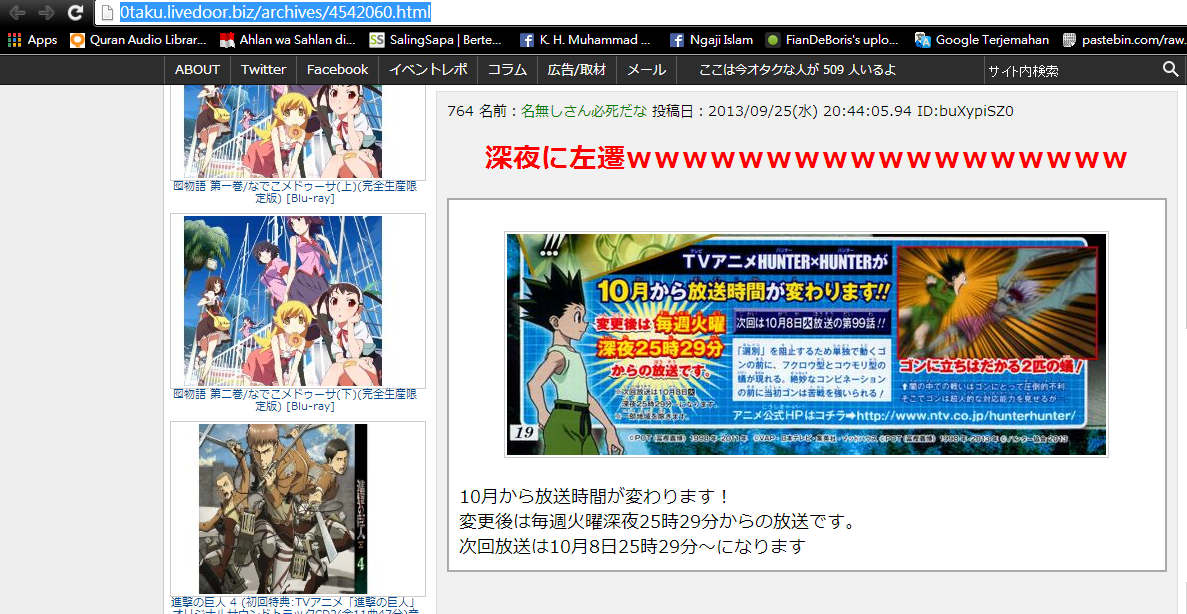Click the browser forward arrow

pyautogui.click(x=45, y=12)
